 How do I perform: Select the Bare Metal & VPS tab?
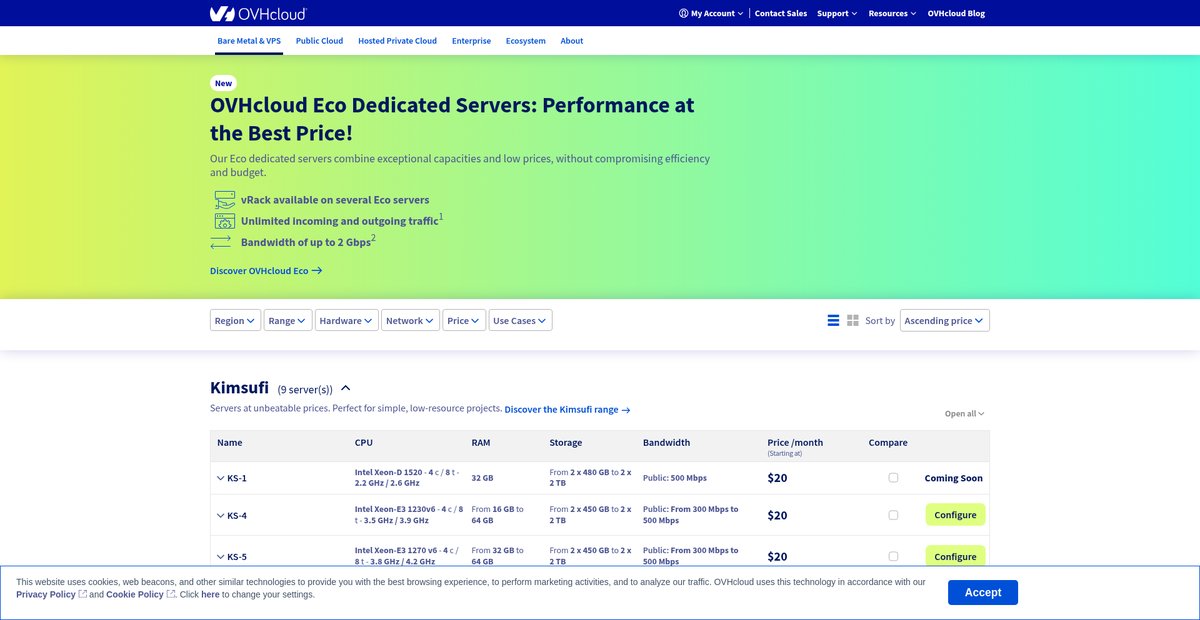click(250, 41)
